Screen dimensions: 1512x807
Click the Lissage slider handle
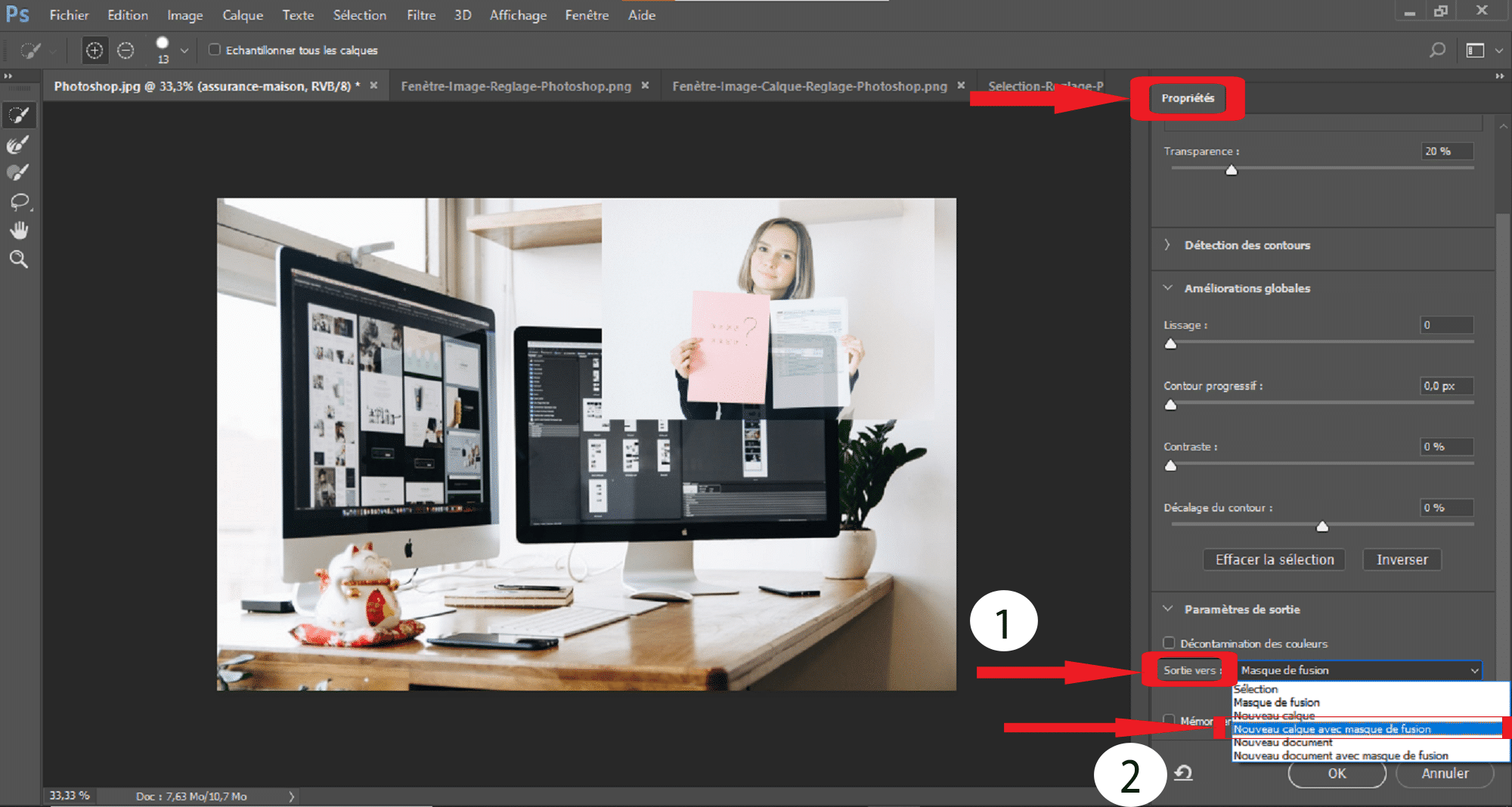(x=1171, y=344)
